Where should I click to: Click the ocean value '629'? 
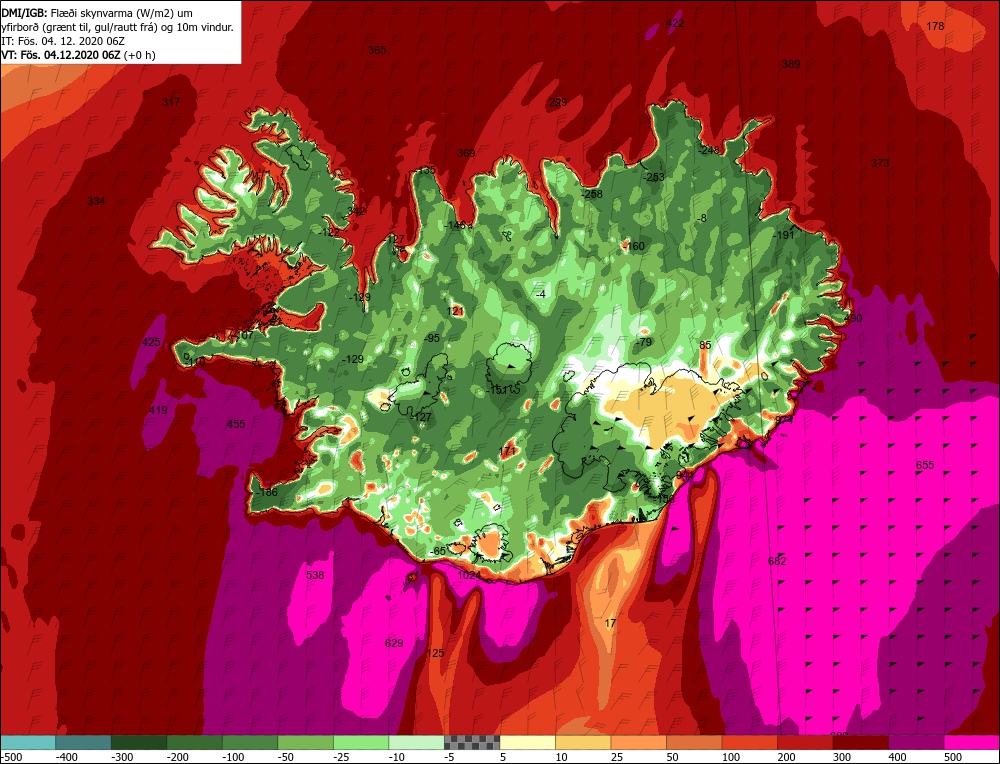(x=394, y=643)
